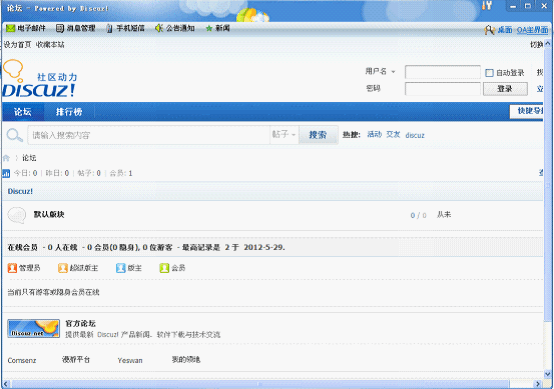554x389 pixels.
Task: Open the email (电子邮件) toolbar item
Action: click(26, 28)
